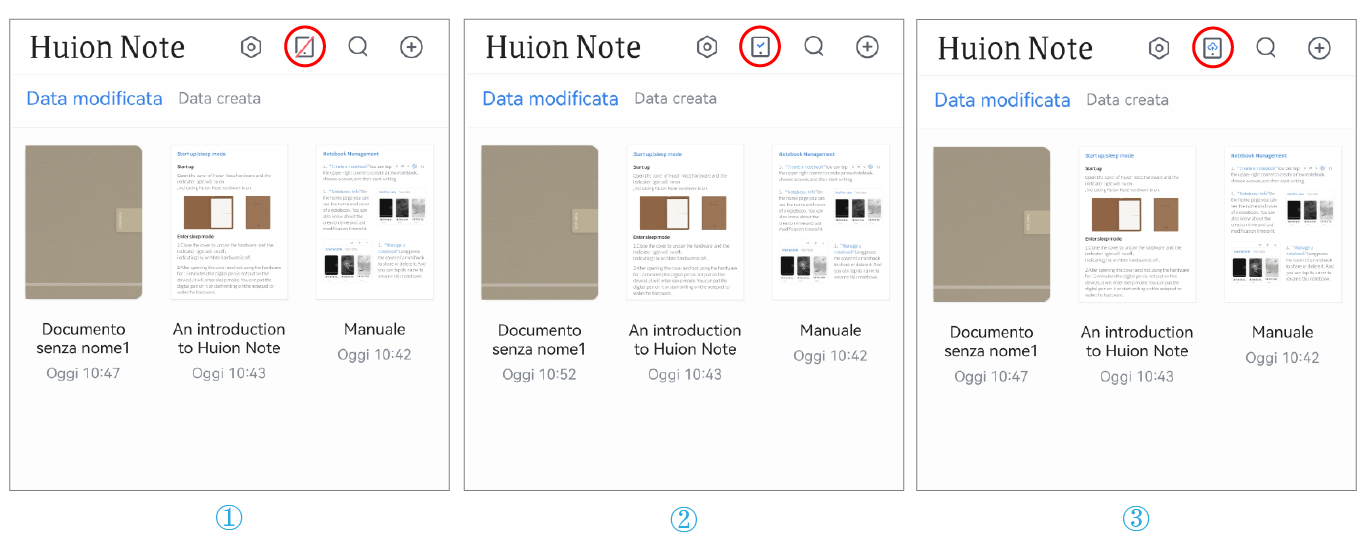1366x548 pixels.
Task: Click An introduction to Huion Note title in panel ①
Action: click(229, 338)
